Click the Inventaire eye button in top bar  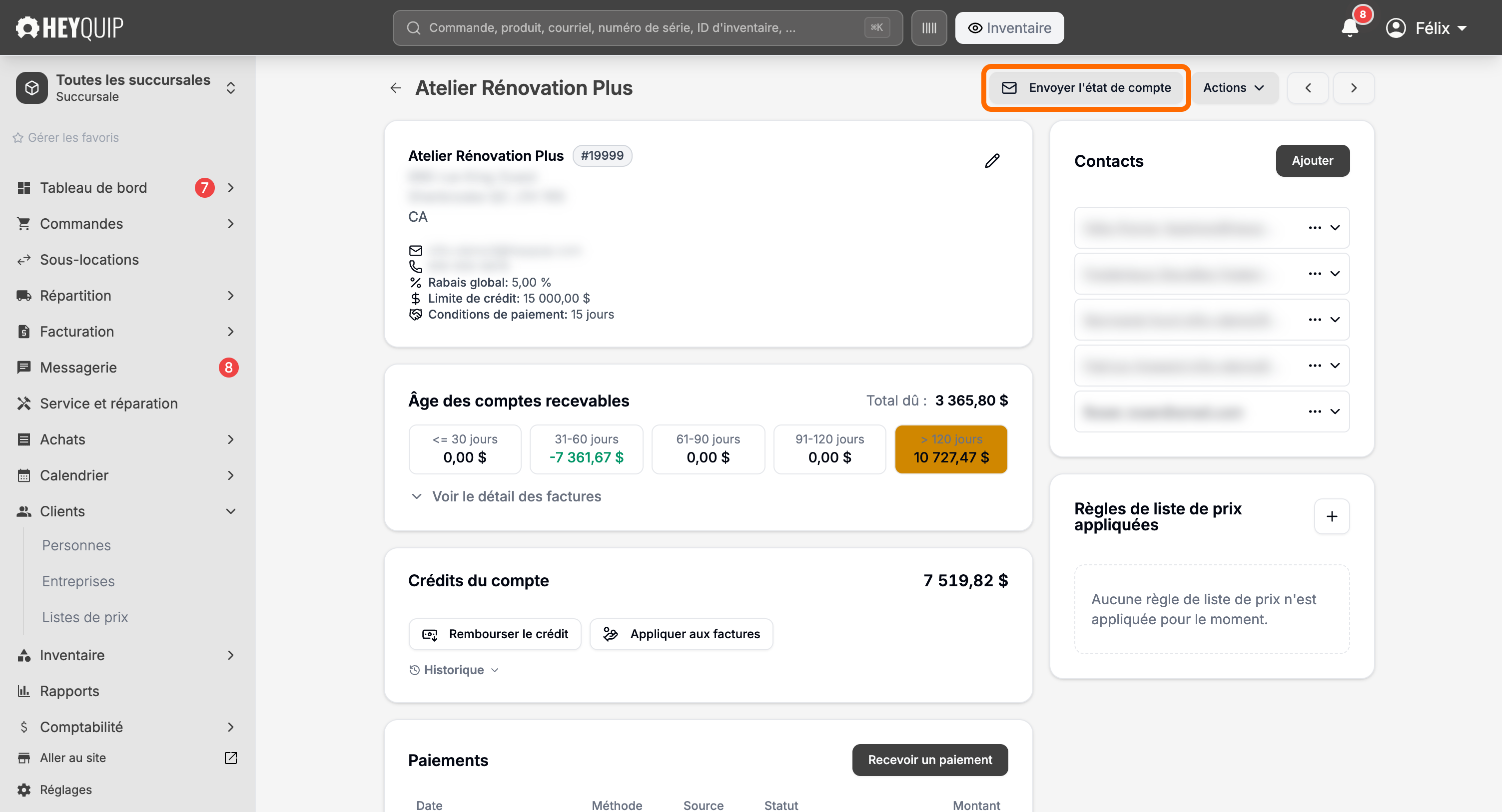[x=1009, y=28]
